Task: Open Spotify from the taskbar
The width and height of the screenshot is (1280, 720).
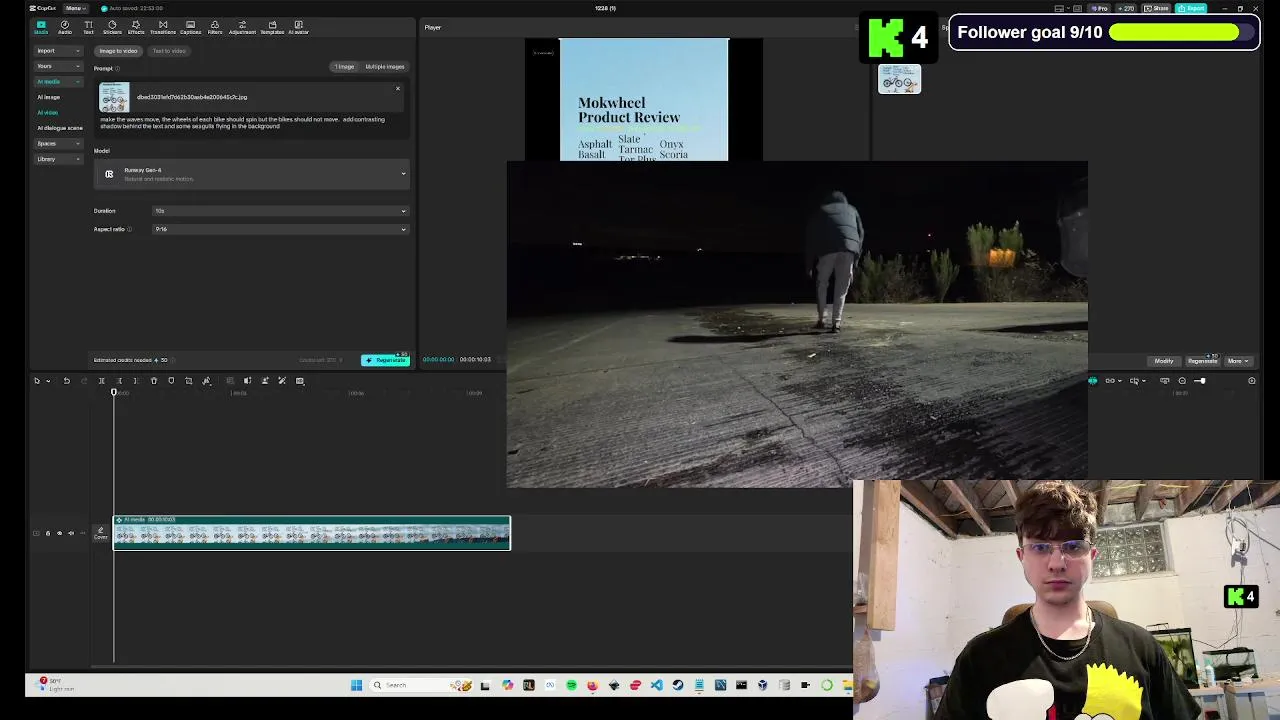Action: [x=571, y=685]
